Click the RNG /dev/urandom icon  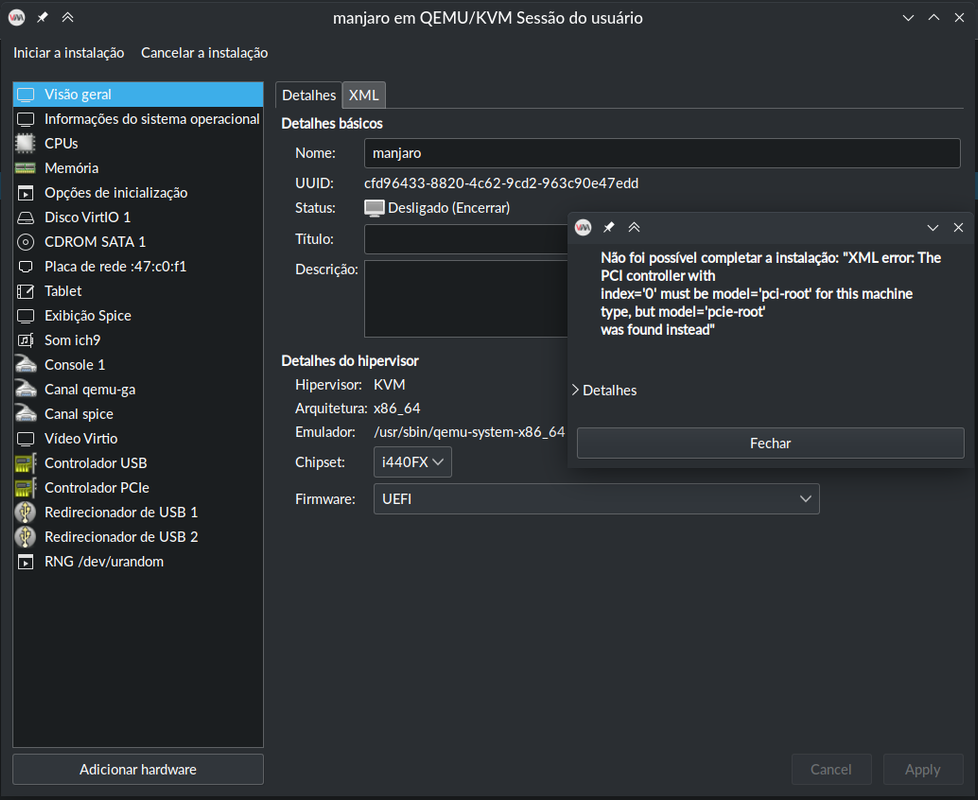(26, 562)
